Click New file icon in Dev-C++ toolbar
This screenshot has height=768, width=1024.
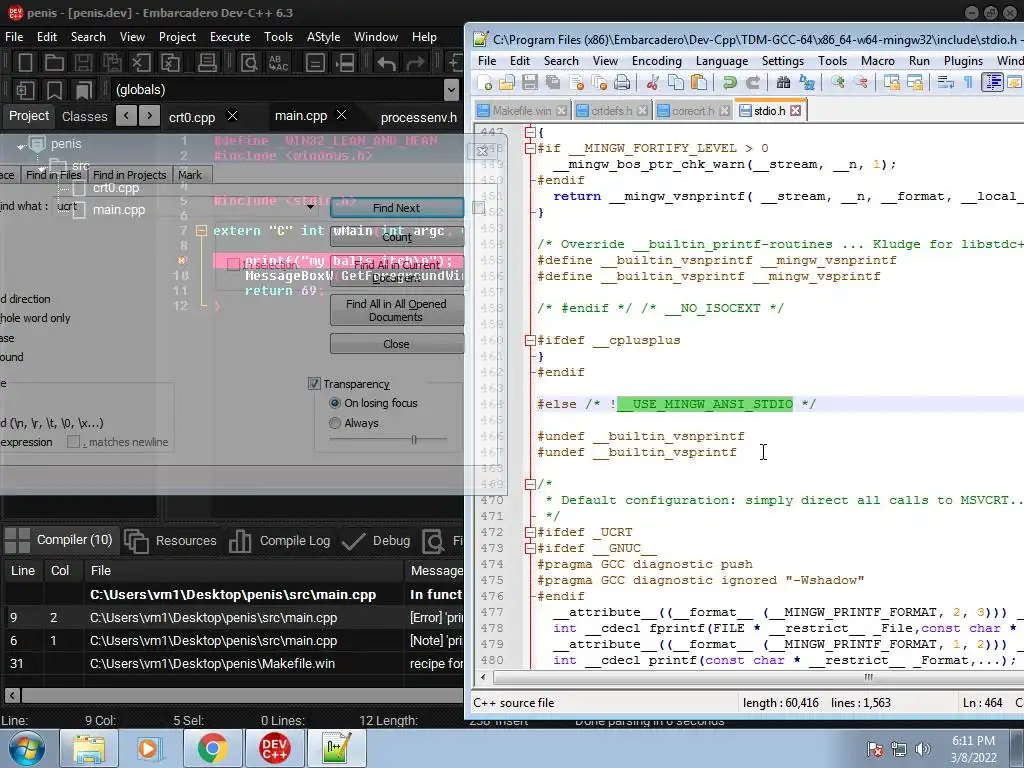click(25, 63)
